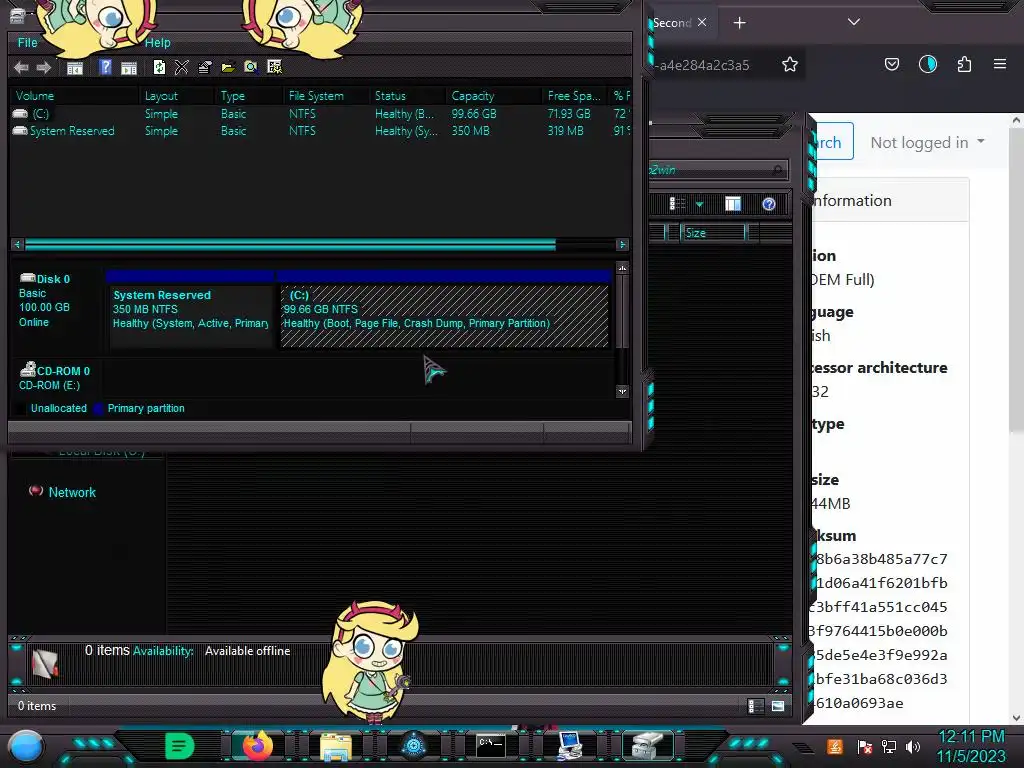Image resolution: width=1024 pixels, height=768 pixels.
Task: Open the Firefox Extensions puzzle icon
Action: coord(964,64)
